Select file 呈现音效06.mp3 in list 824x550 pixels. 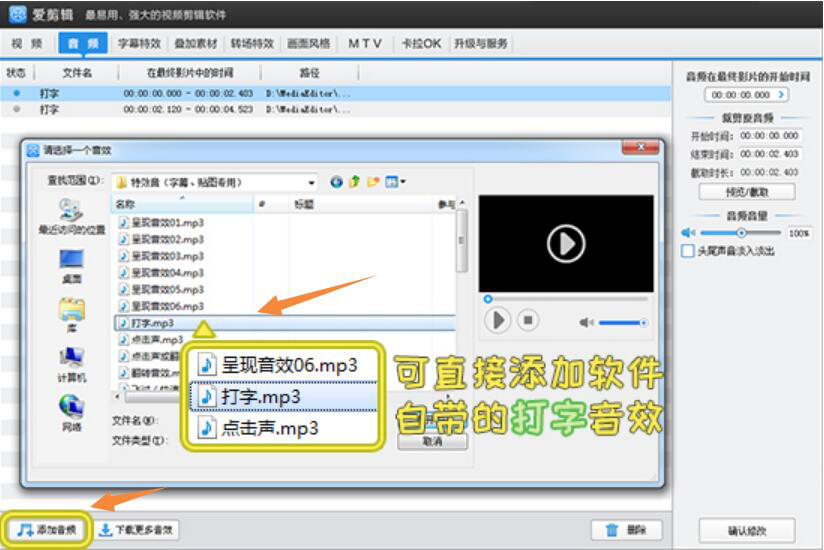tap(161, 306)
